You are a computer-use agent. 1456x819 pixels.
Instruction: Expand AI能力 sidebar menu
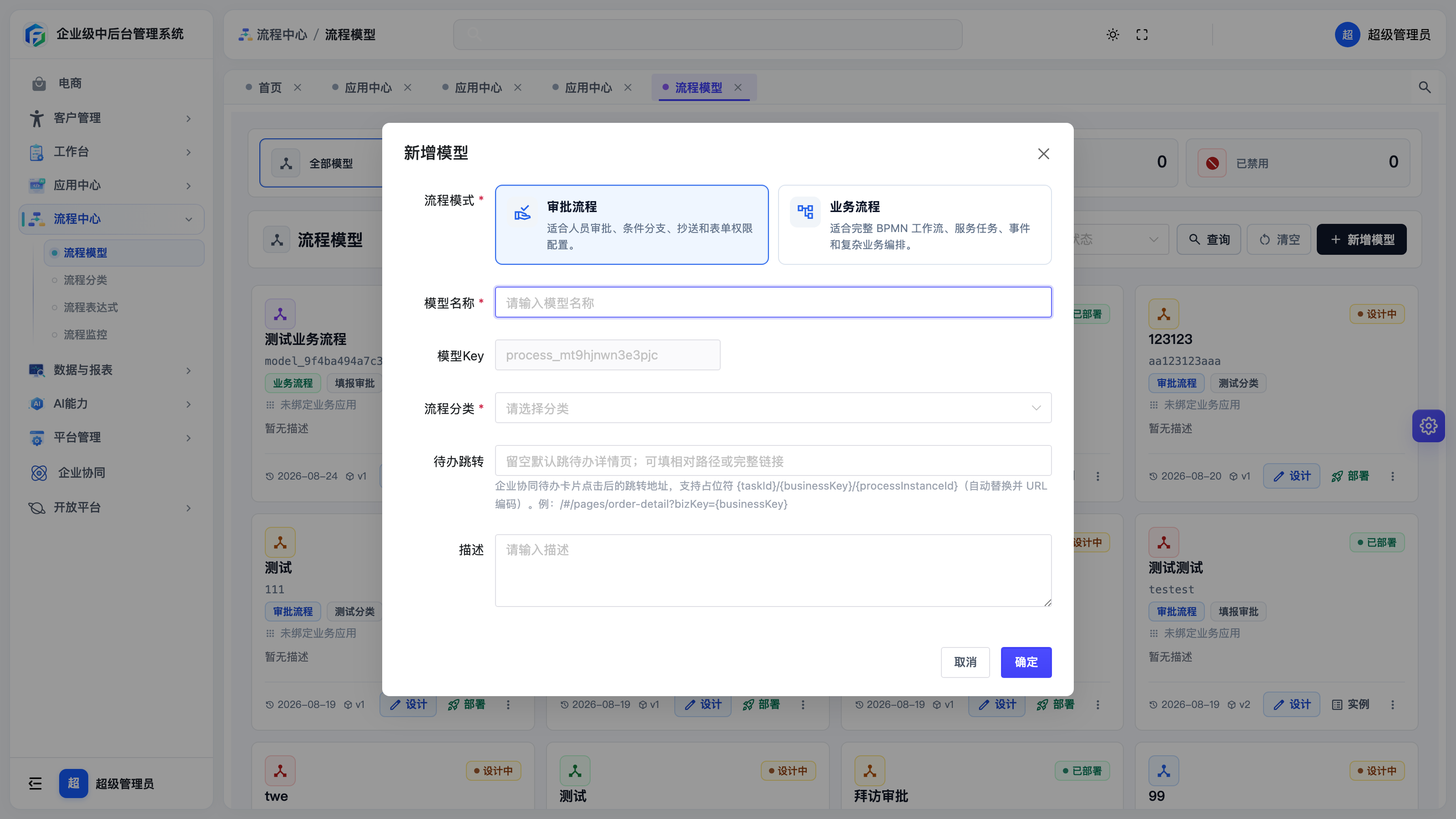(x=111, y=404)
